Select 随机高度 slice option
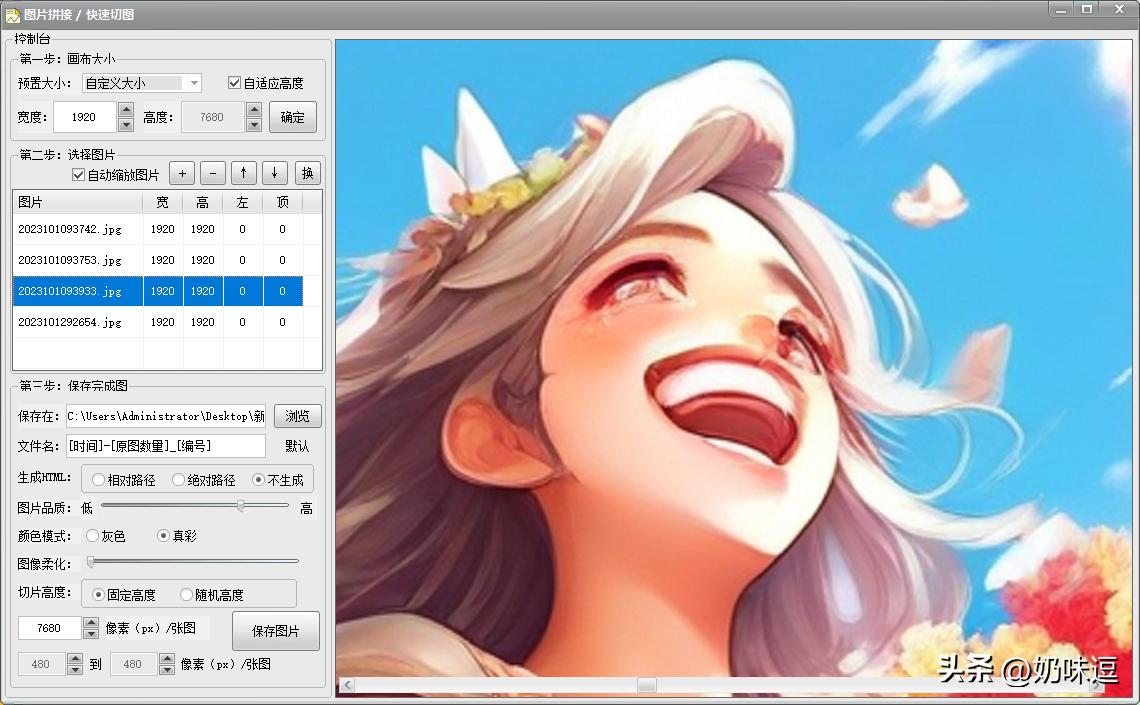1140x705 pixels. tap(186, 594)
